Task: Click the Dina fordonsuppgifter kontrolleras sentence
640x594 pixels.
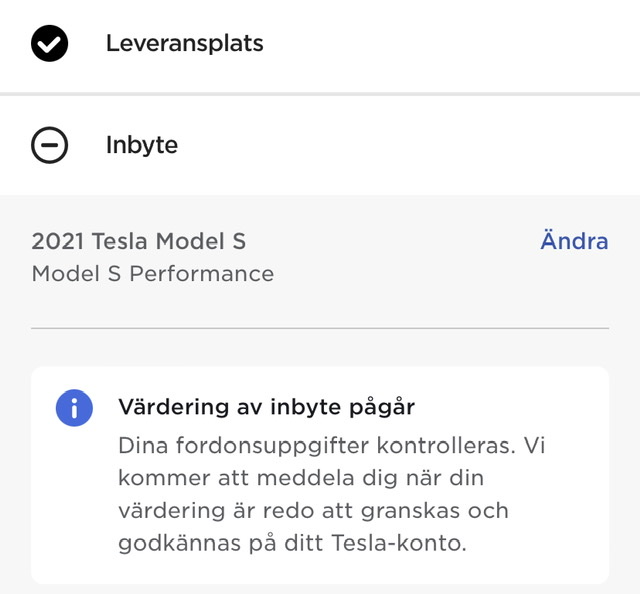Action: tap(314, 445)
